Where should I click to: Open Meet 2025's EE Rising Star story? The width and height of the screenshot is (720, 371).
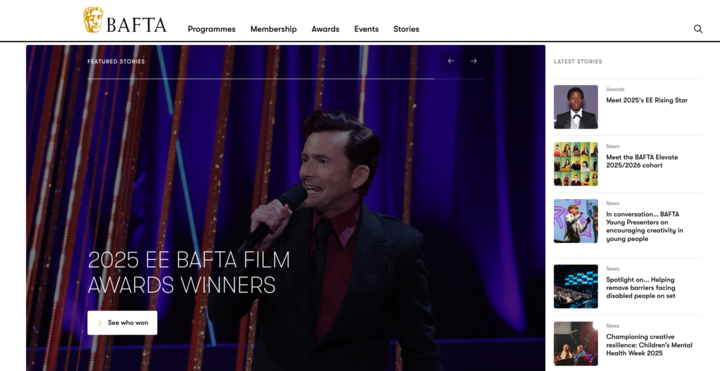[647, 100]
